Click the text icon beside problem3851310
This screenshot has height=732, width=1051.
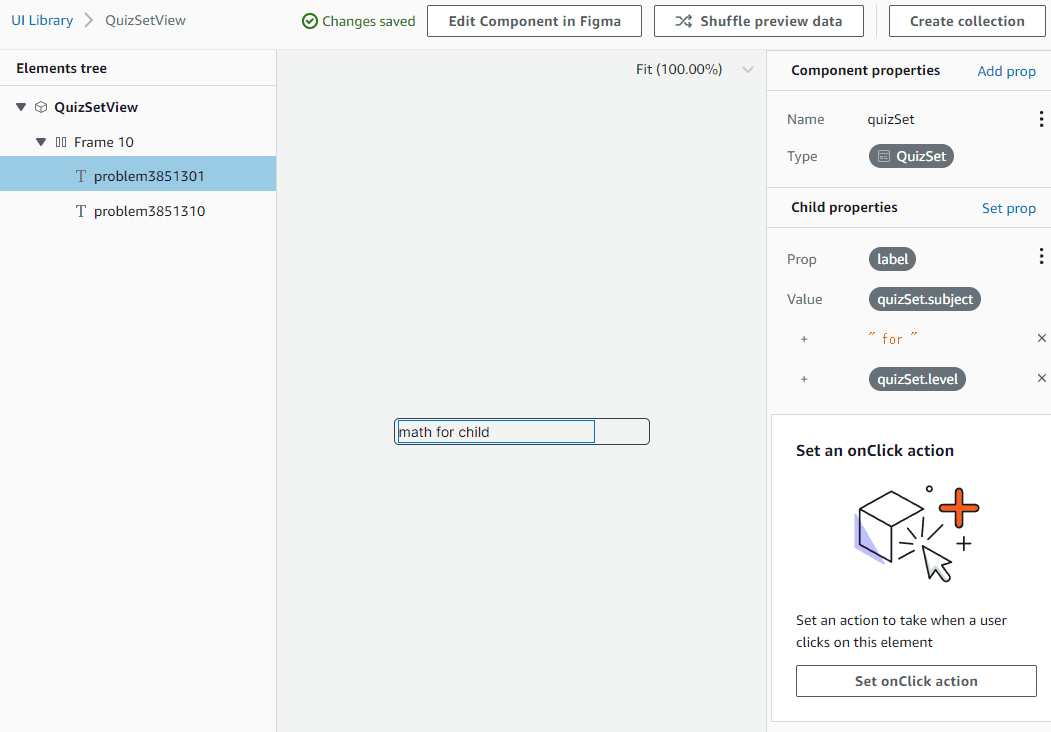pos(81,211)
